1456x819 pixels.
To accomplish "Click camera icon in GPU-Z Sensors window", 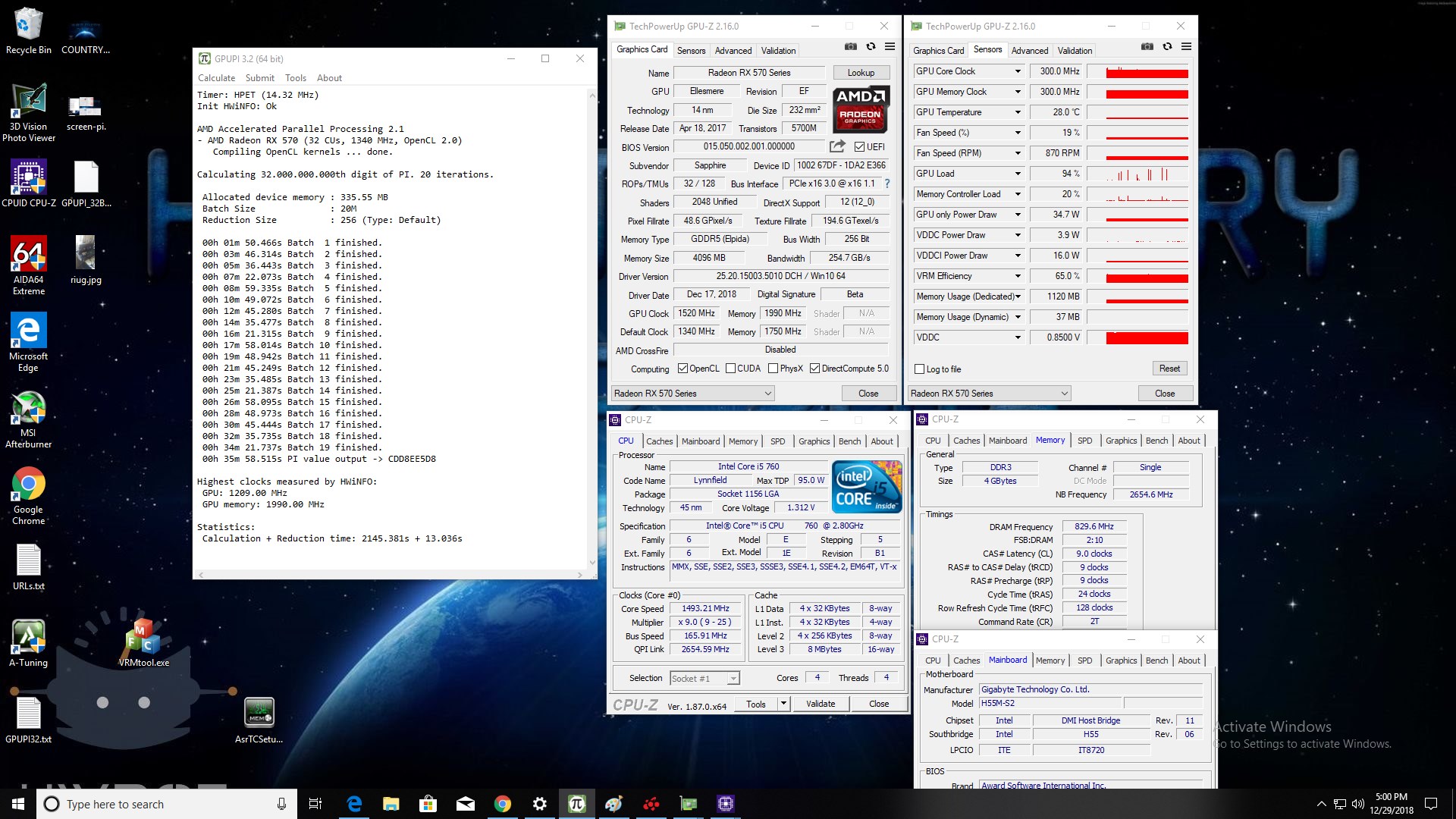I will pyautogui.click(x=1147, y=47).
